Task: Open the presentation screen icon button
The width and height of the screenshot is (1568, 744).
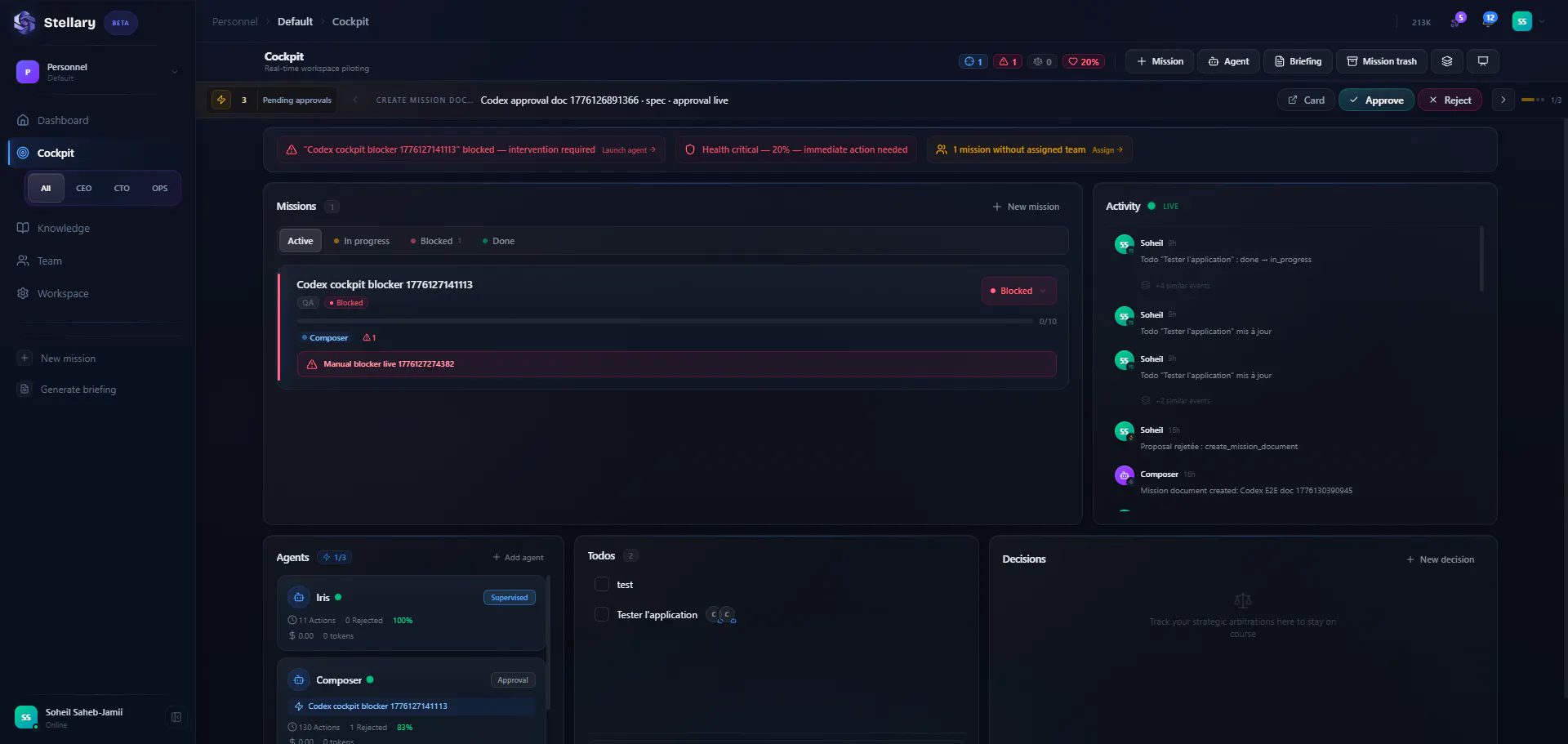Action: [x=1483, y=61]
